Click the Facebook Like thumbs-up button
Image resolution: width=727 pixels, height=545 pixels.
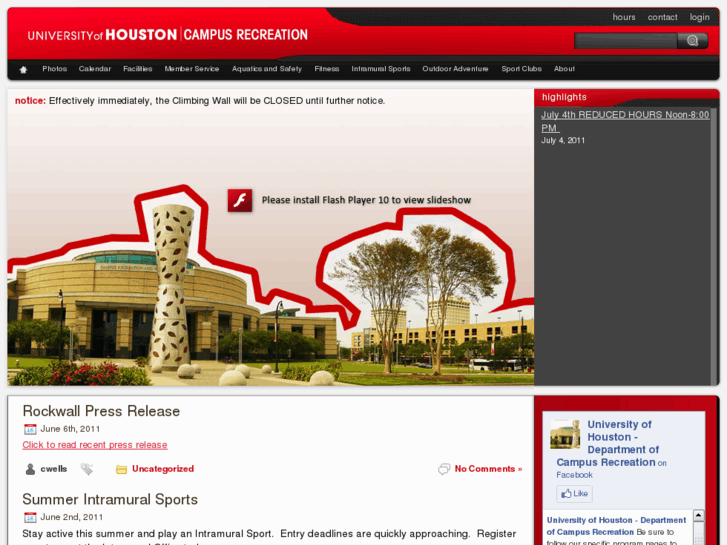574,494
